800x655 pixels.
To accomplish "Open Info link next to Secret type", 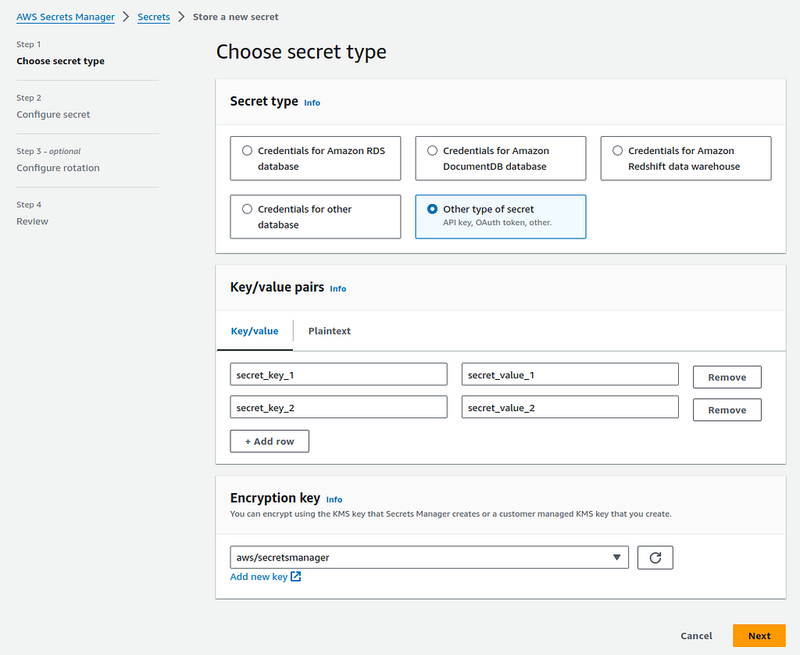I will point(312,103).
